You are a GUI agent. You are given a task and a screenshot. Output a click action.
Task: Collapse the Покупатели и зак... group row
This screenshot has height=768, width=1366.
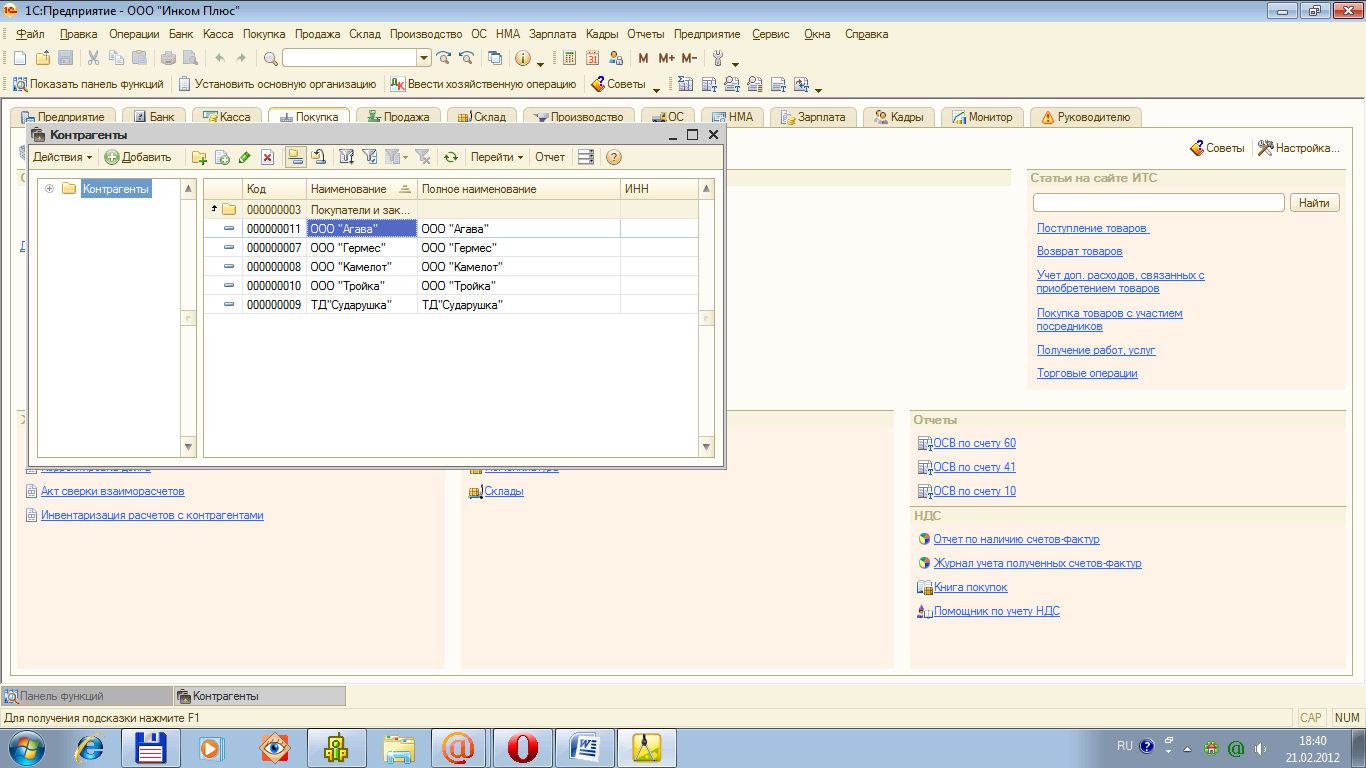[214, 209]
